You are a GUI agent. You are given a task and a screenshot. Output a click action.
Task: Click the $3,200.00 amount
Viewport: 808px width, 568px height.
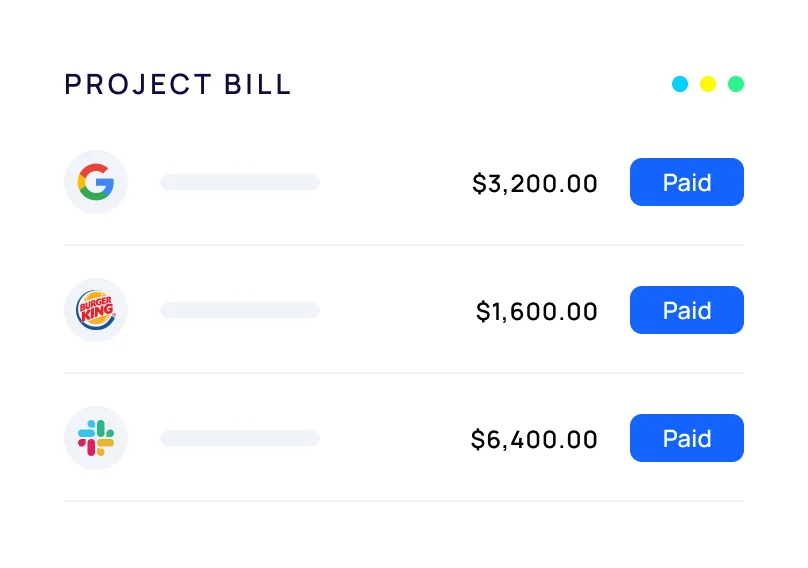535,184
